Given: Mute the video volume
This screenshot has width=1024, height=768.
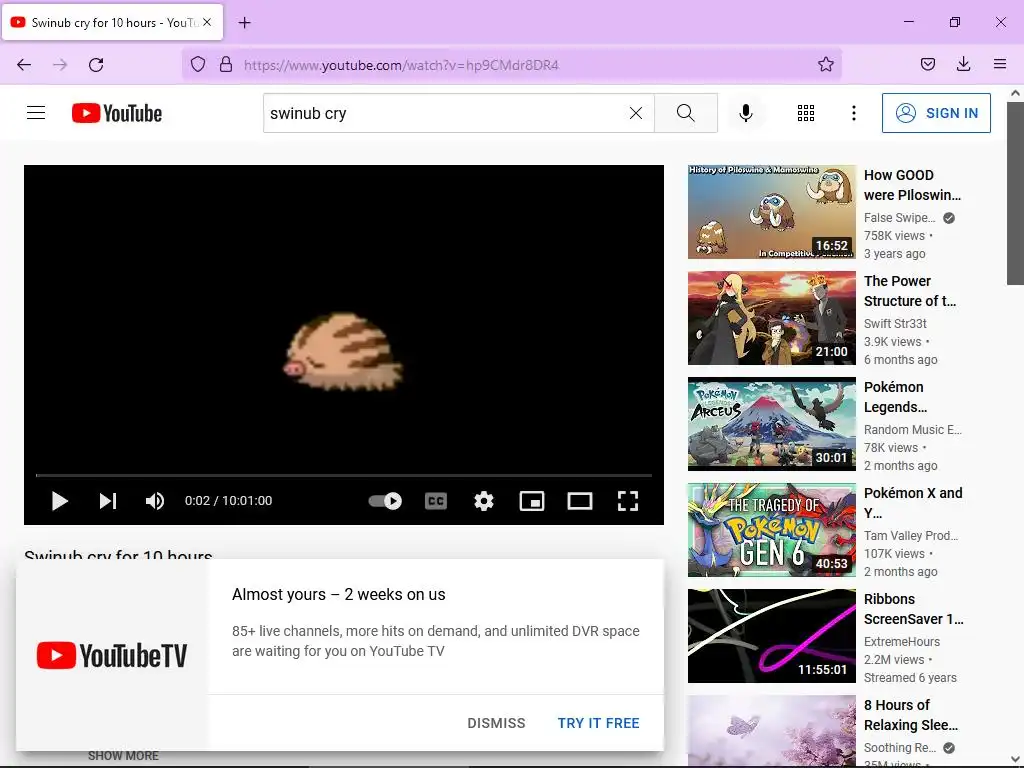Looking at the screenshot, I should click(155, 501).
